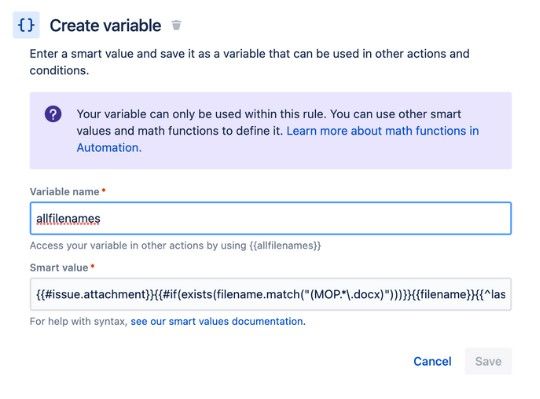Click the purple question mark info icon
The width and height of the screenshot is (540, 399).
click(53, 114)
